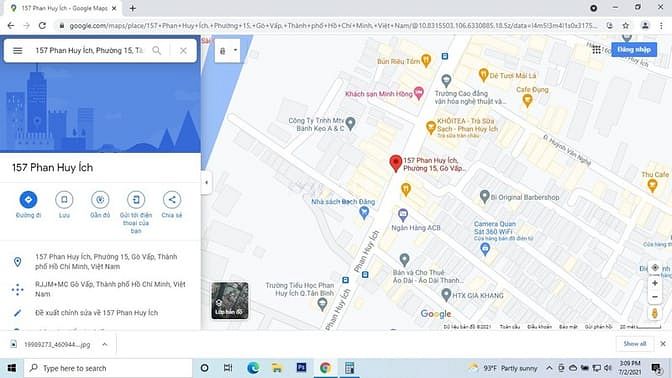
Task: Send to your phone icon
Action: (136, 200)
